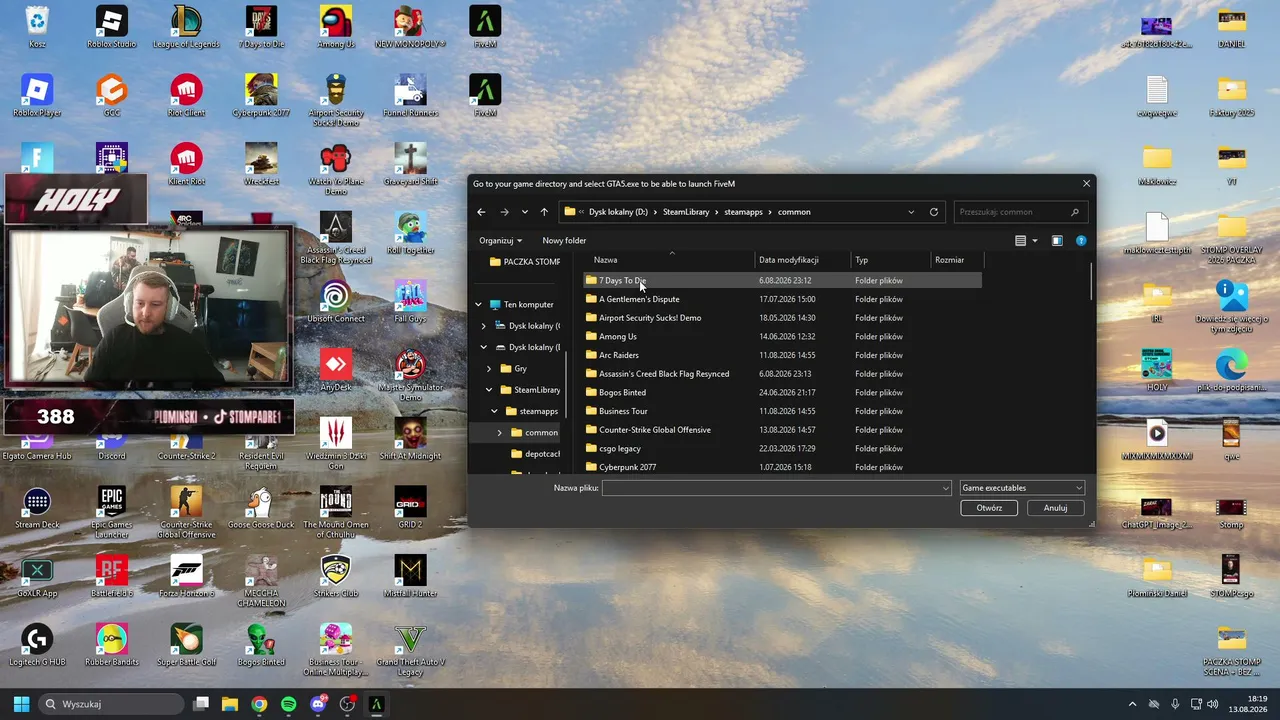Select the Cyberpunk 2077 folder row
Screen dimensions: 1280x720
pos(782,467)
